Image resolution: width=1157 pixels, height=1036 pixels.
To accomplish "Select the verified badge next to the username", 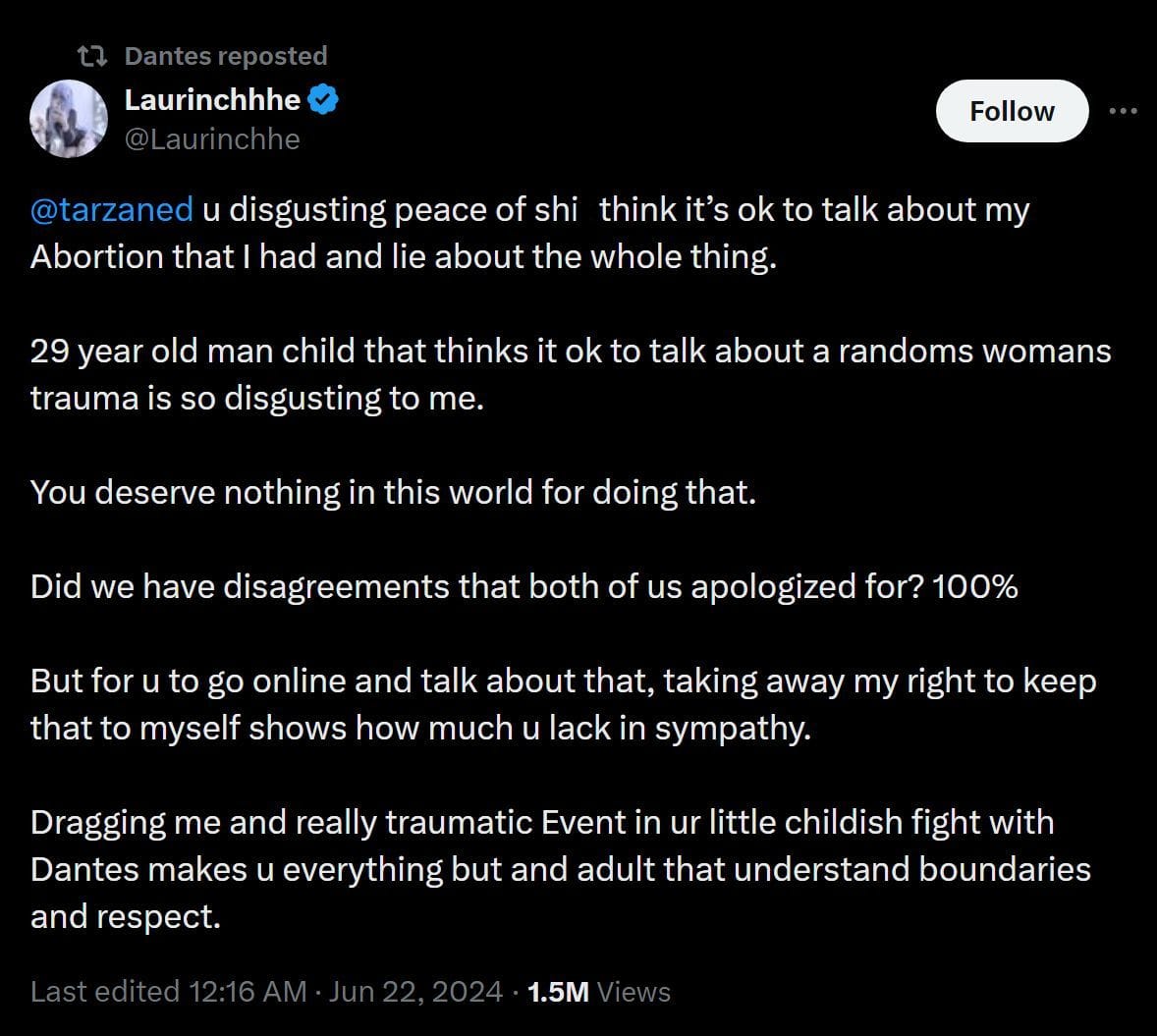I will [x=325, y=98].
